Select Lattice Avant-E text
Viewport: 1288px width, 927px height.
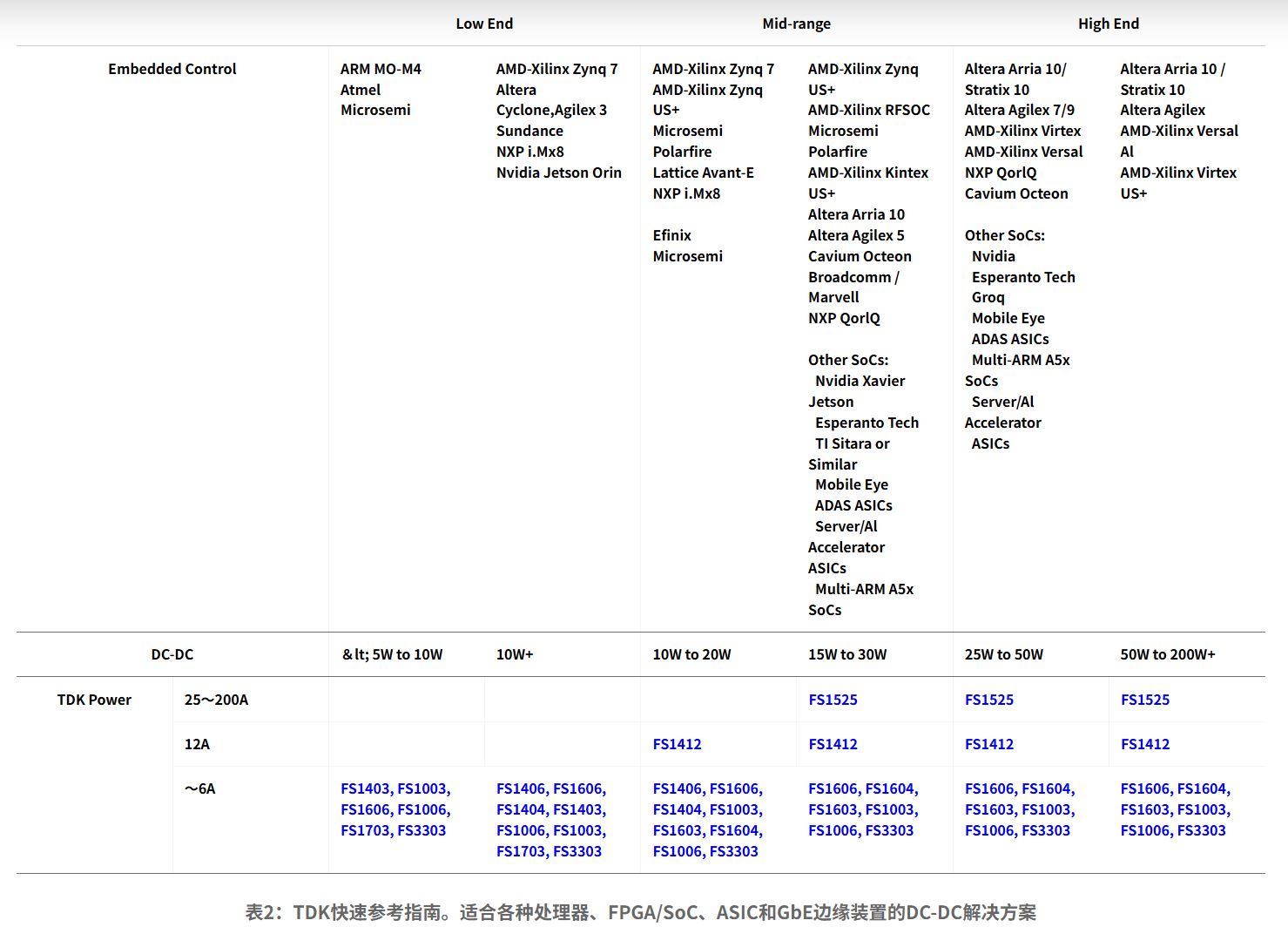pos(703,173)
